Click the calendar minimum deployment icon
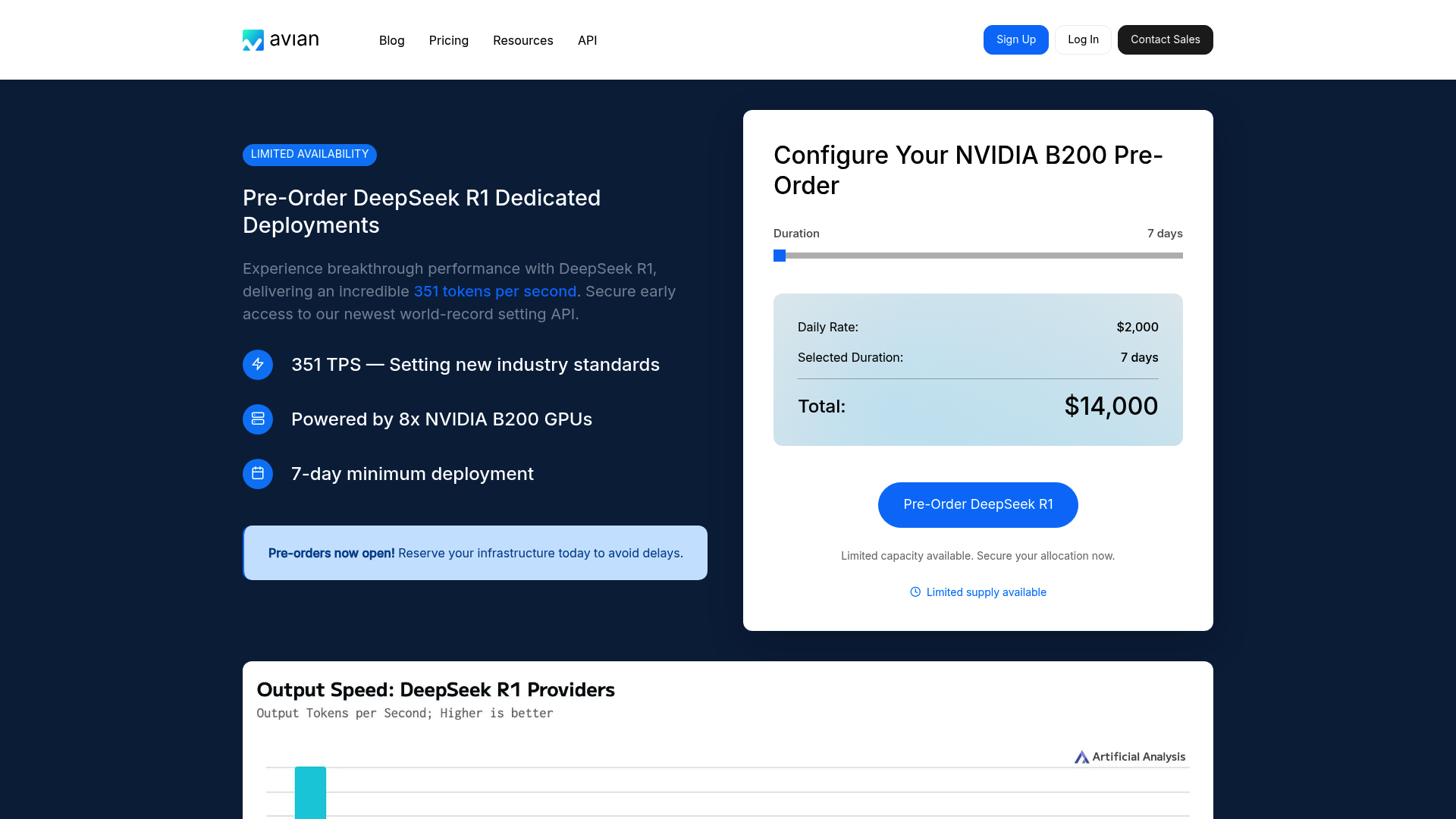 (x=258, y=474)
